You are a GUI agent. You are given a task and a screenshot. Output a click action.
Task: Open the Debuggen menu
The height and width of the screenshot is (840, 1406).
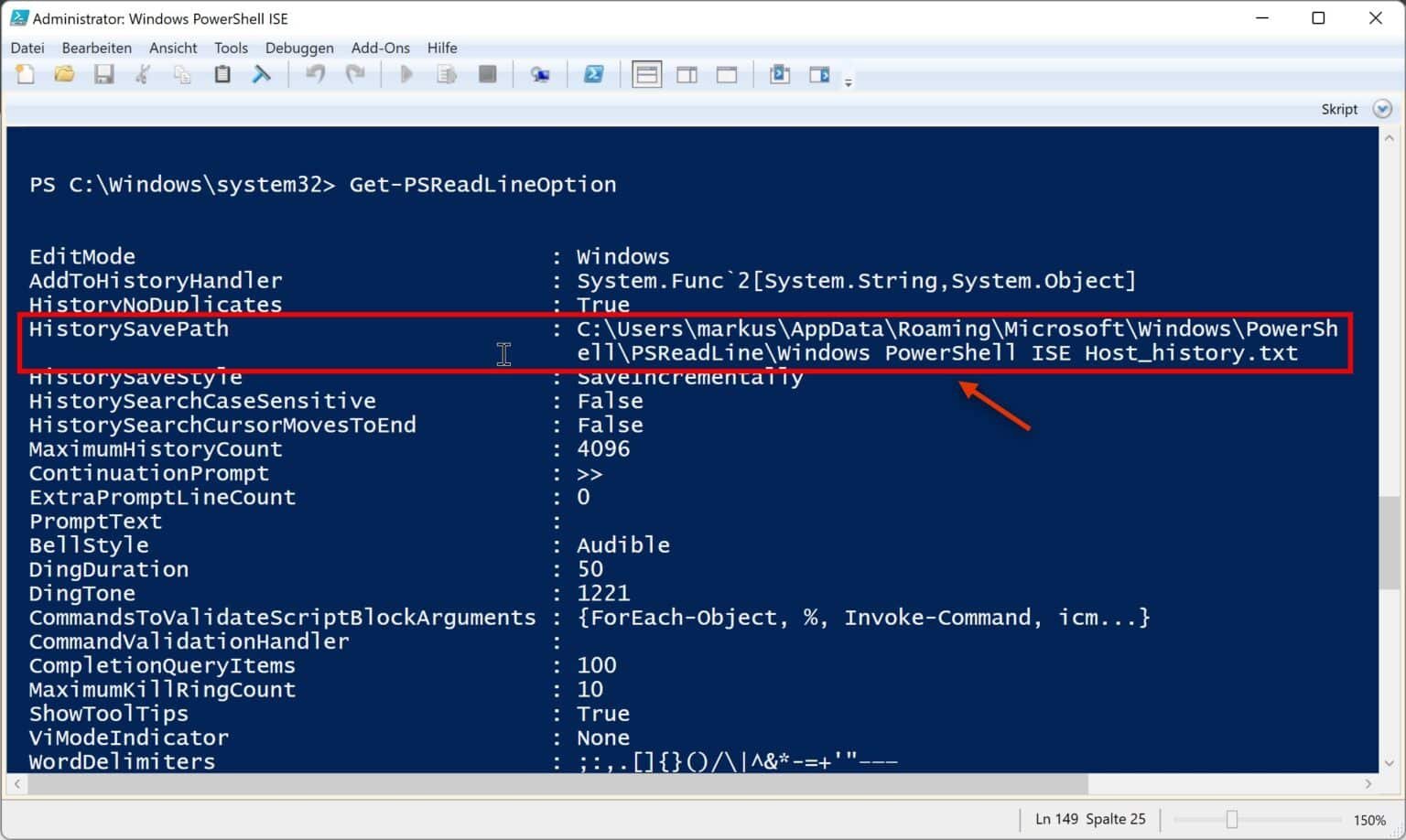pos(299,48)
